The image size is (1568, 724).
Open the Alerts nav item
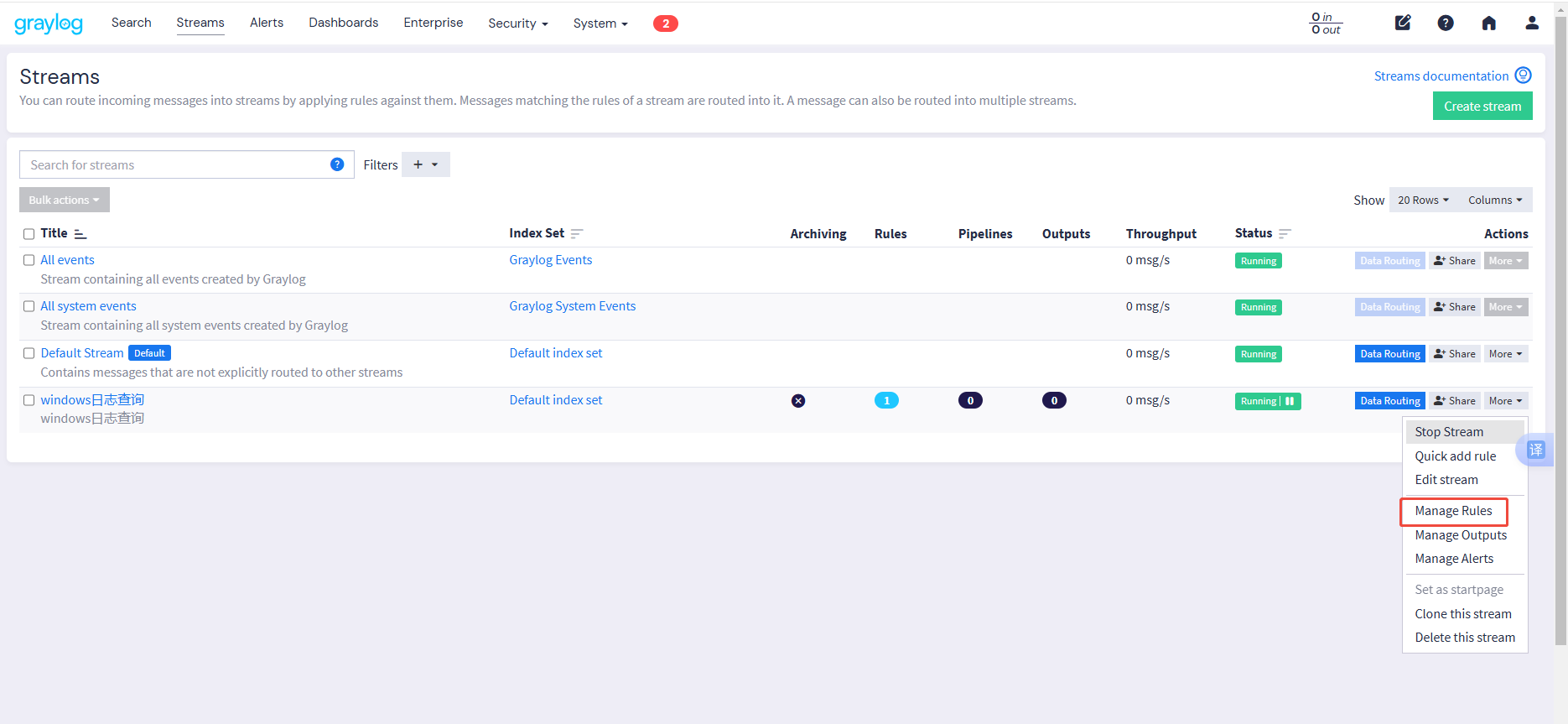tap(267, 23)
